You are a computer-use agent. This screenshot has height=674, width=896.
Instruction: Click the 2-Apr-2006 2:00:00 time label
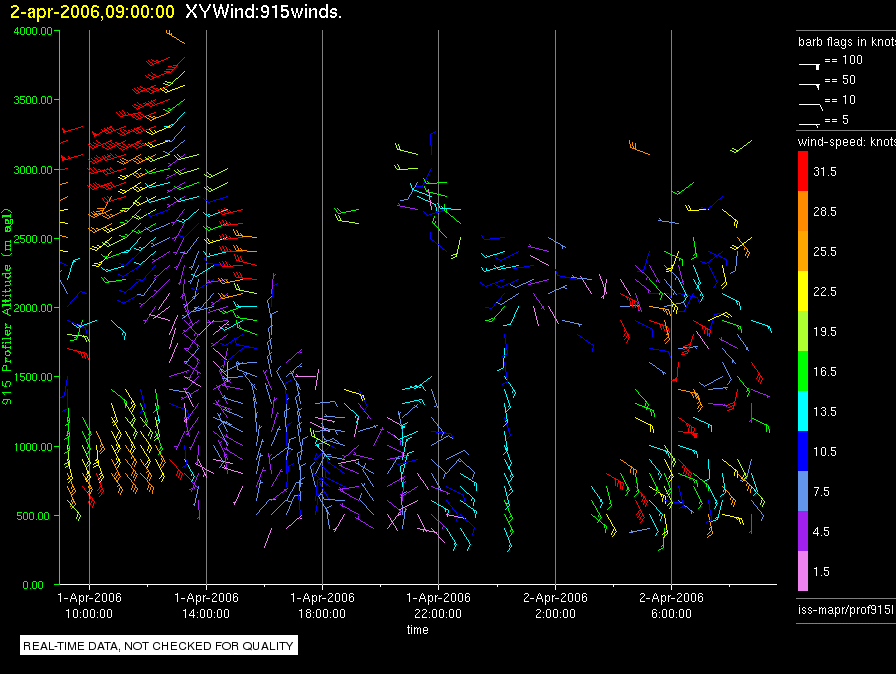555,605
